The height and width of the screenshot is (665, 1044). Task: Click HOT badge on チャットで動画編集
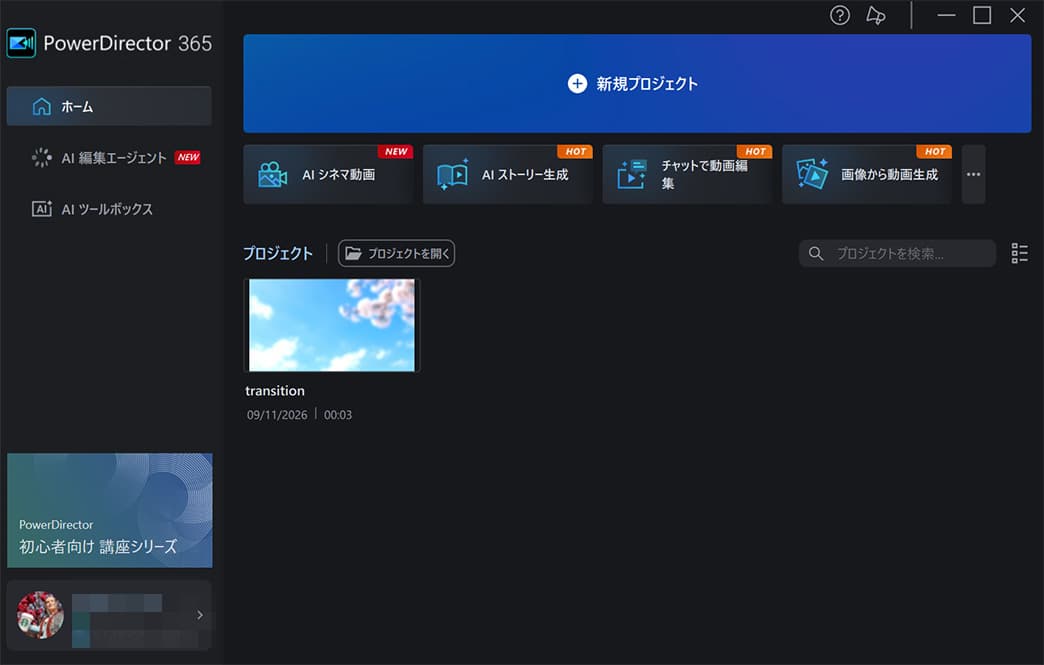(755, 152)
